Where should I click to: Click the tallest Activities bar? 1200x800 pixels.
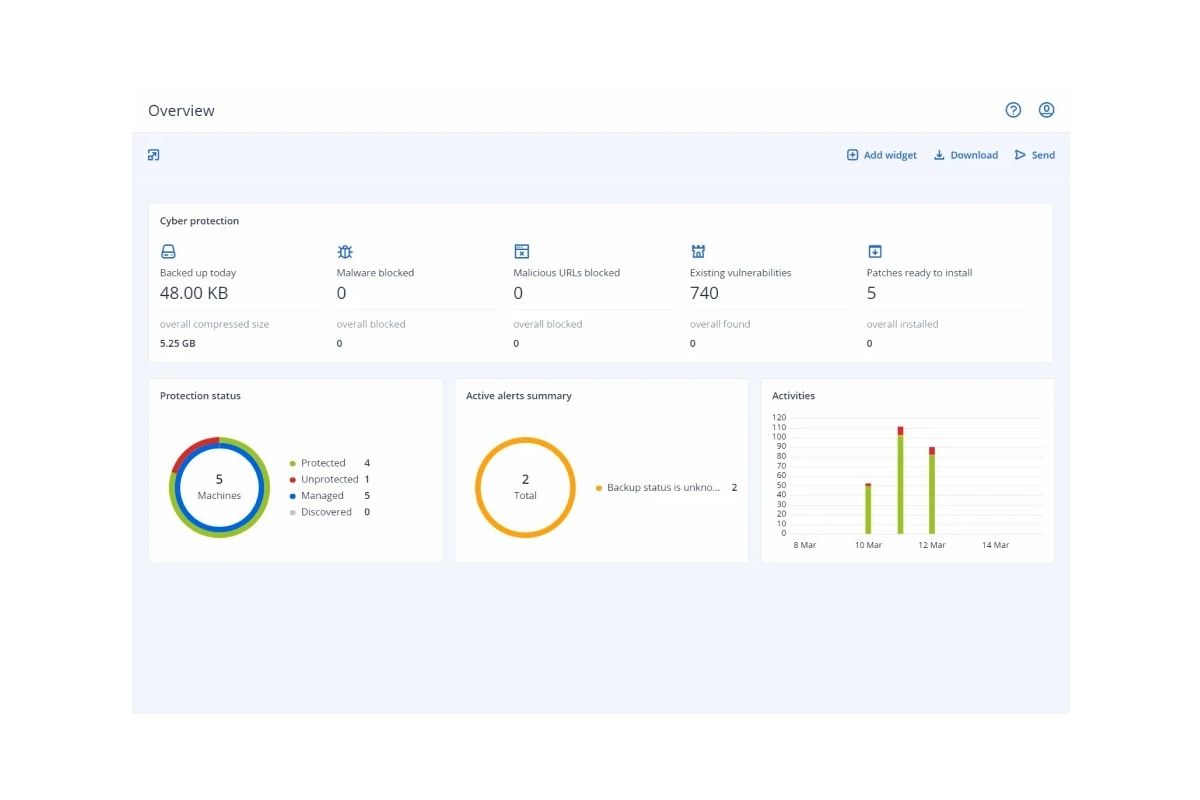click(x=900, y=480)
